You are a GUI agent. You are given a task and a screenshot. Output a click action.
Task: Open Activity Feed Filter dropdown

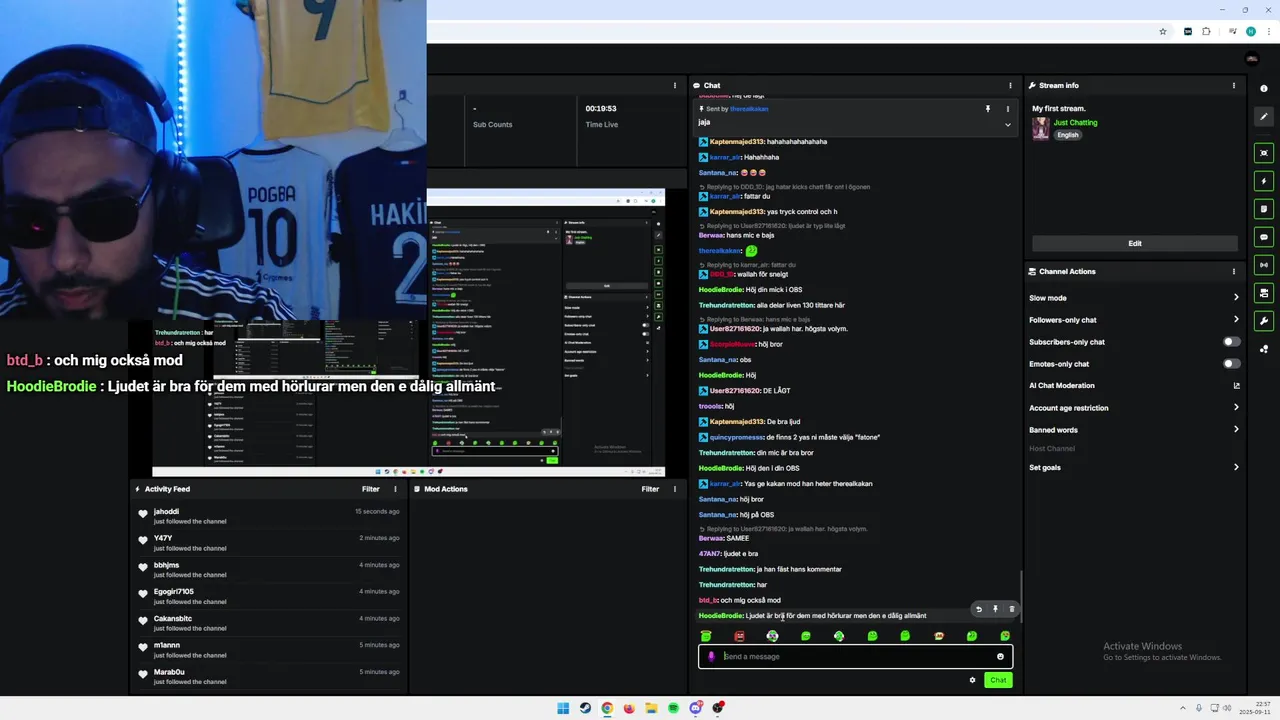pos(371,489)
